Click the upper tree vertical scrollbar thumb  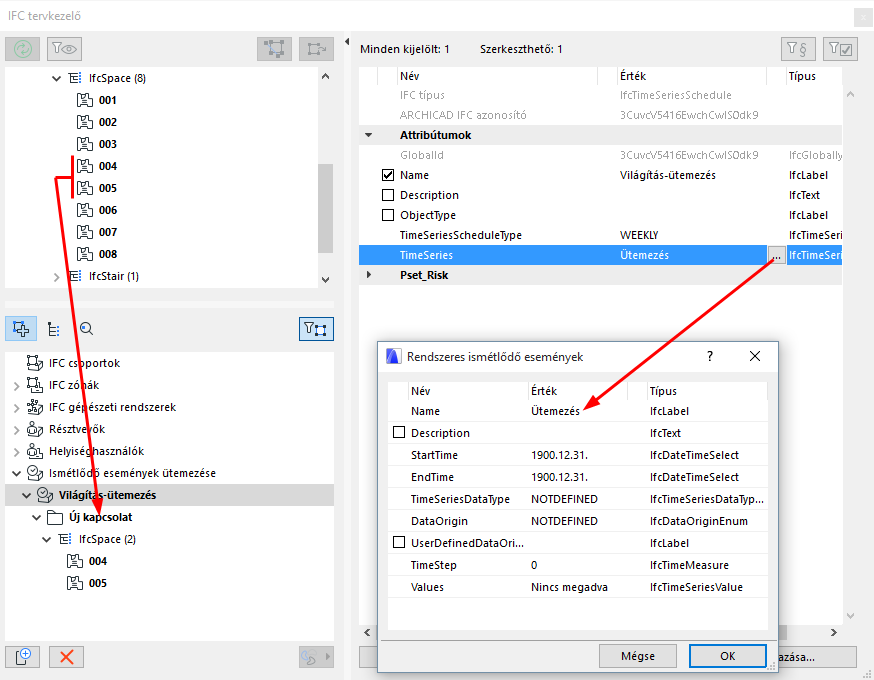pyautogui.click(x=326, y=208)
